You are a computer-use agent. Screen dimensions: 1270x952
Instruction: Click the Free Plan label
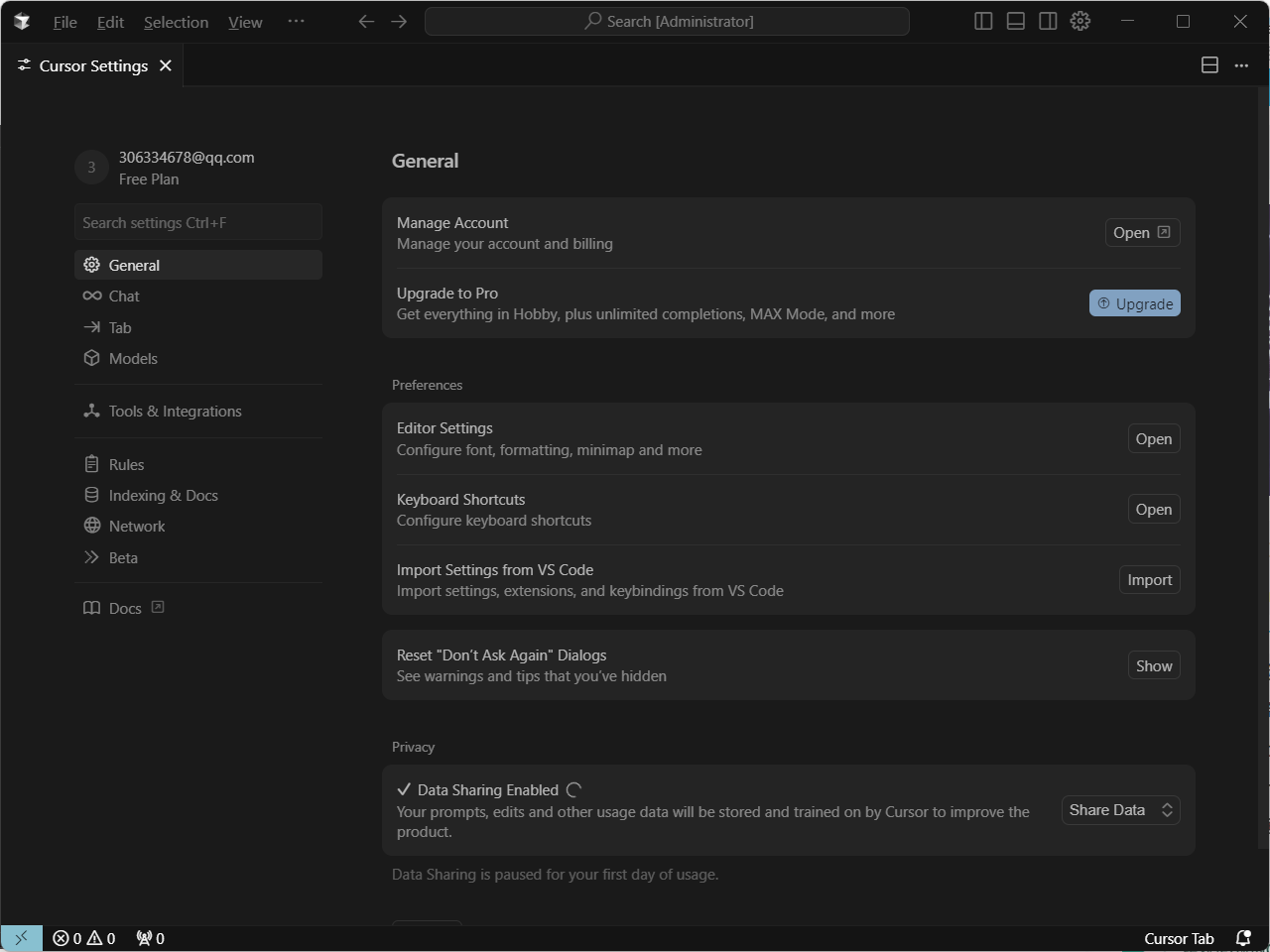[x=149, y=179]
